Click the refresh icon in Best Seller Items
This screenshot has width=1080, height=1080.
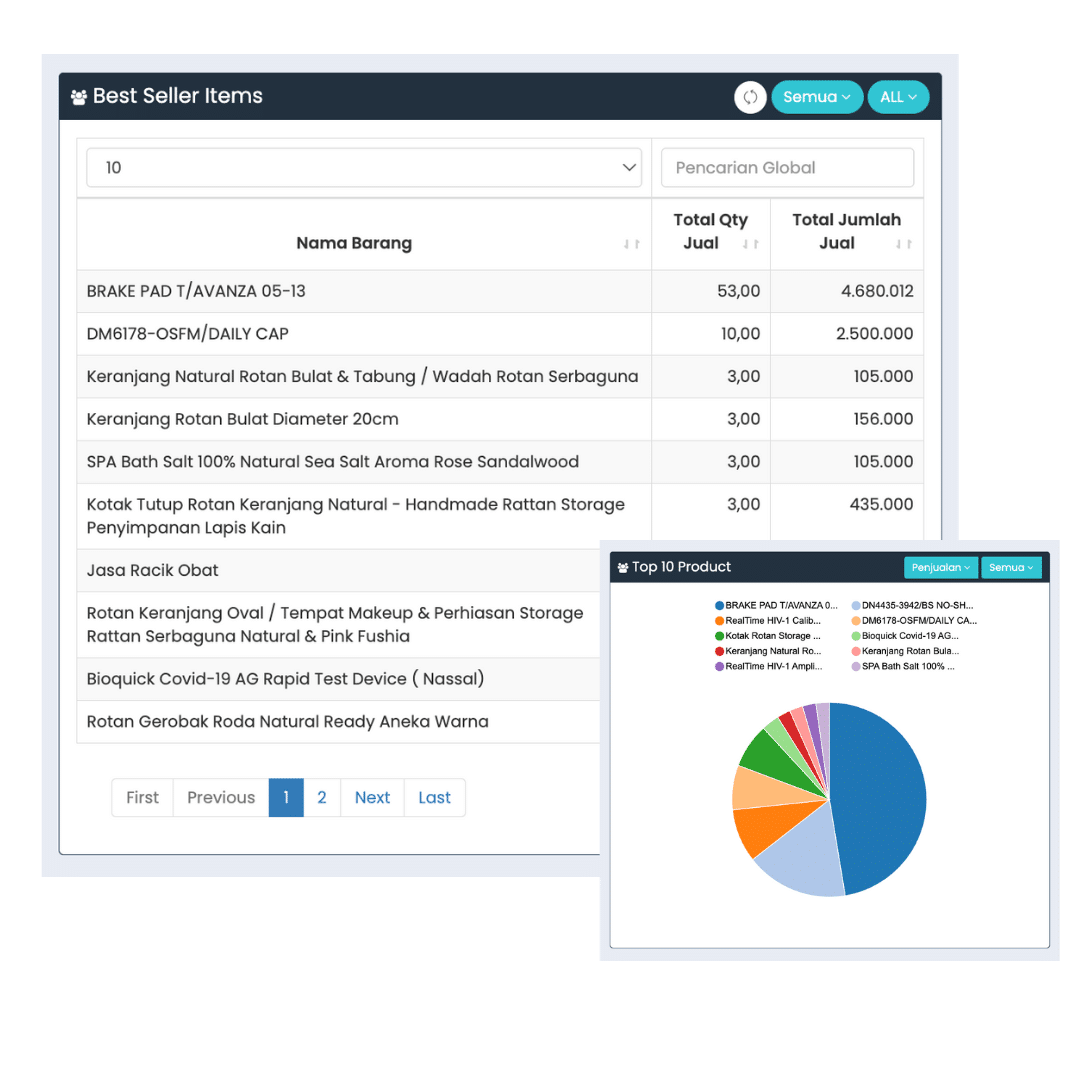pos(750,97)
